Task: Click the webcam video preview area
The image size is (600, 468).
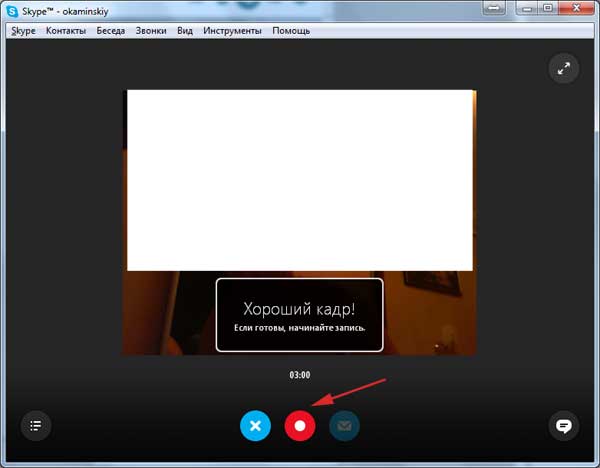Action: pos(299,180)
